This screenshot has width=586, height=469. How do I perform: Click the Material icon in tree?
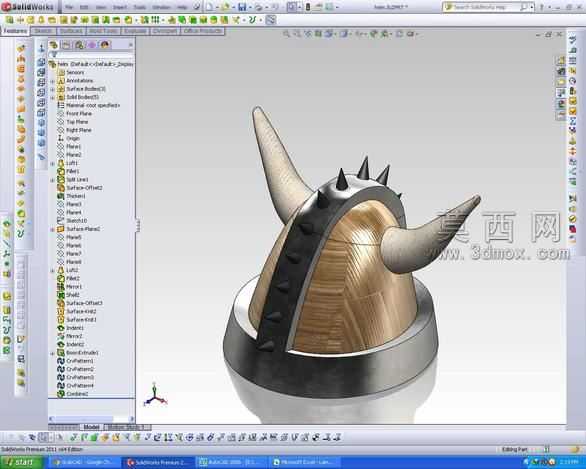click(61, 105)
